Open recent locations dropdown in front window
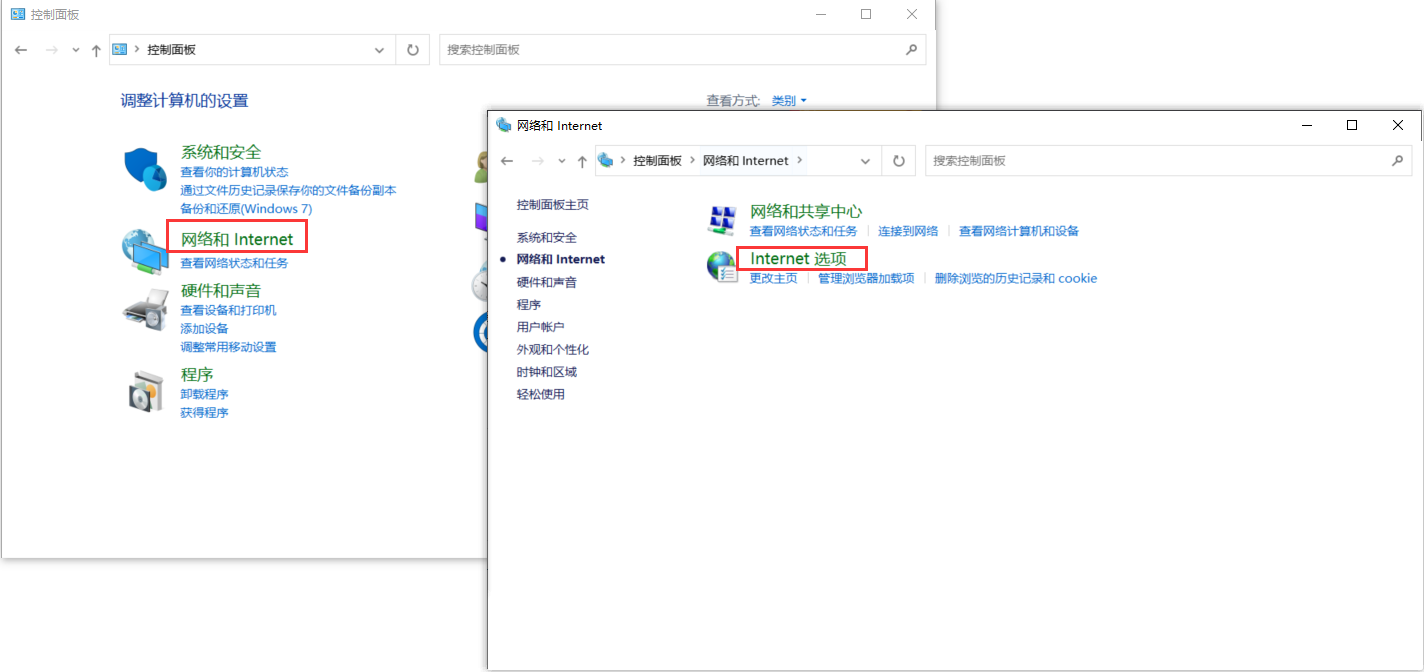The image size is (1424, 672). point(561,161)
